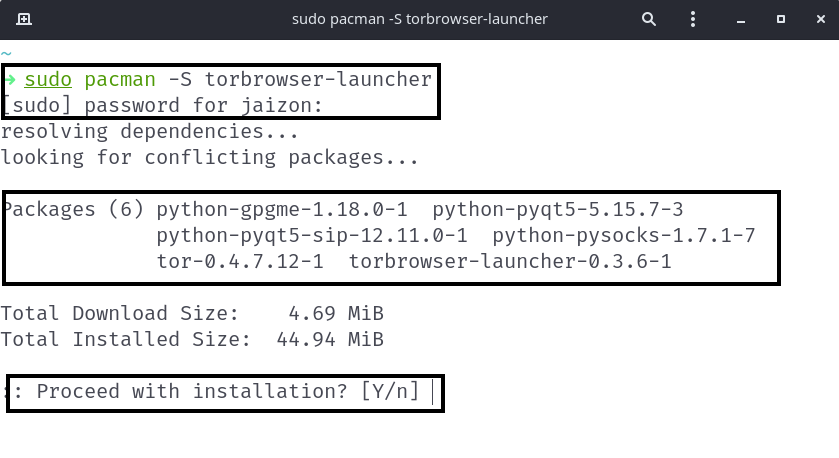Click the green prompt arrow
The width and height of the screenshot is (839, 458).
[9, 79]
